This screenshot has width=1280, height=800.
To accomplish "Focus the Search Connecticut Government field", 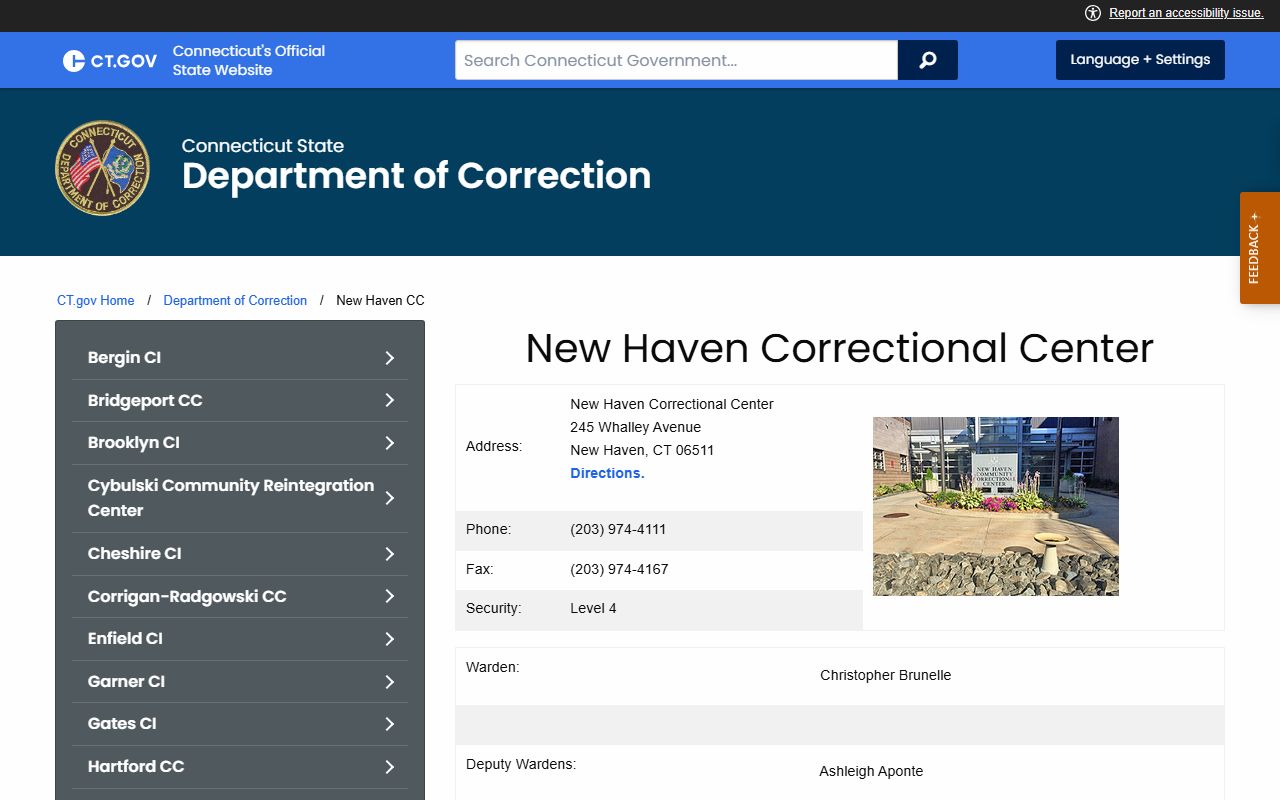I will pos(676,60).
